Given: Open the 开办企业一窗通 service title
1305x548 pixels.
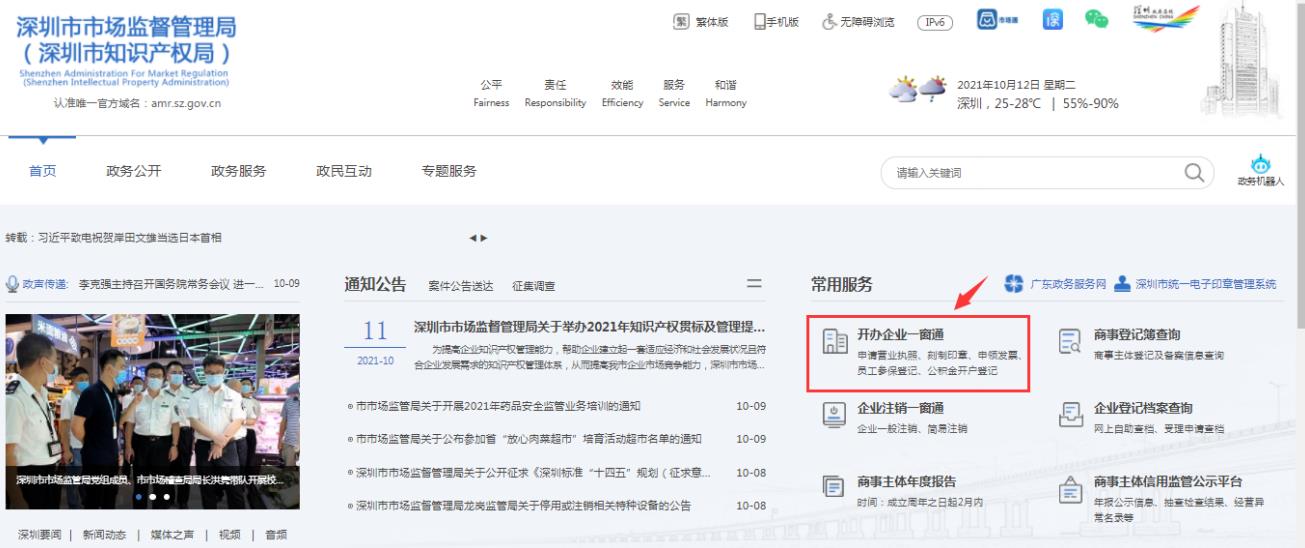Looking at the screenshot, I should (x=900, y=334).
